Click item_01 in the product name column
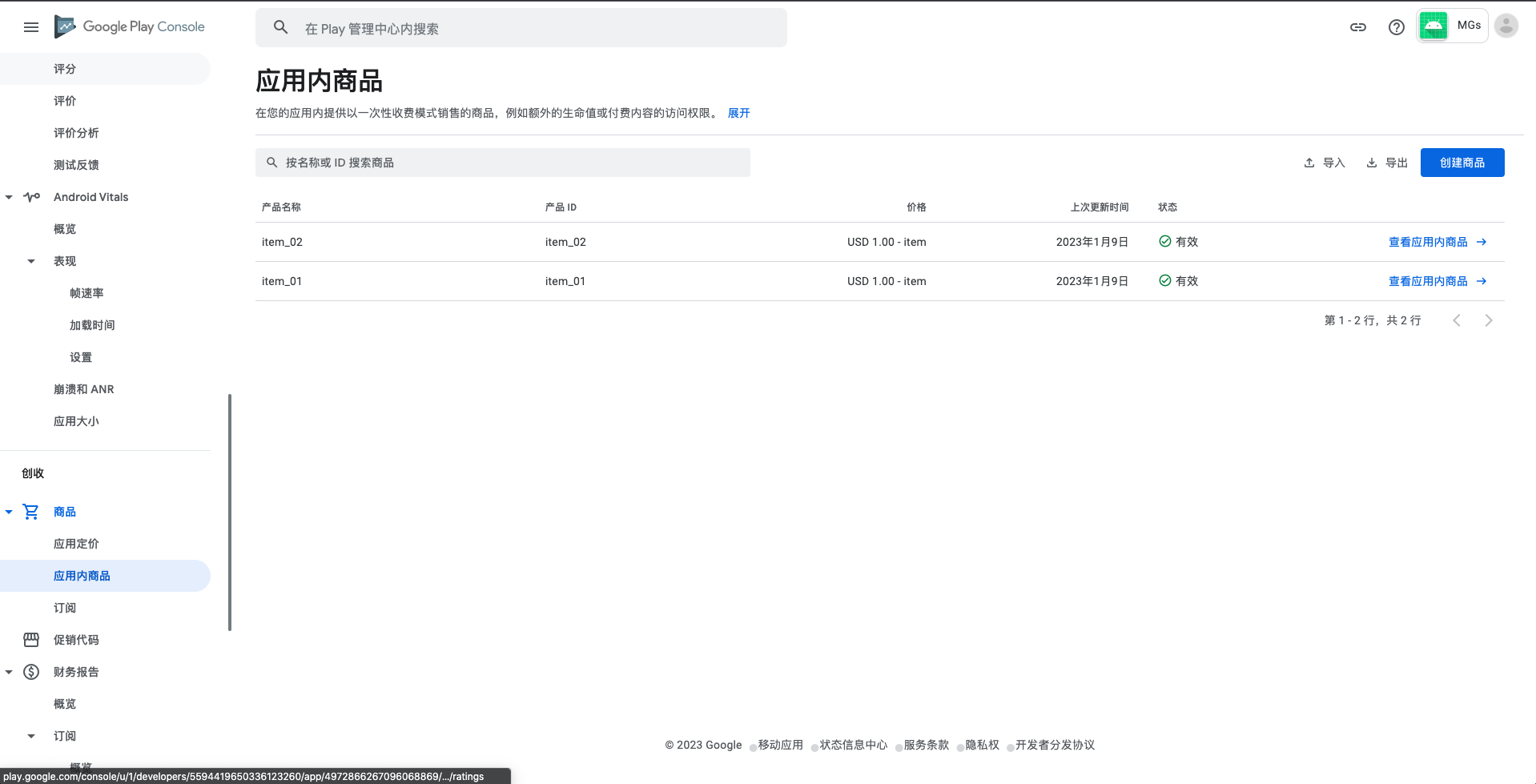 tap(282, 281)
